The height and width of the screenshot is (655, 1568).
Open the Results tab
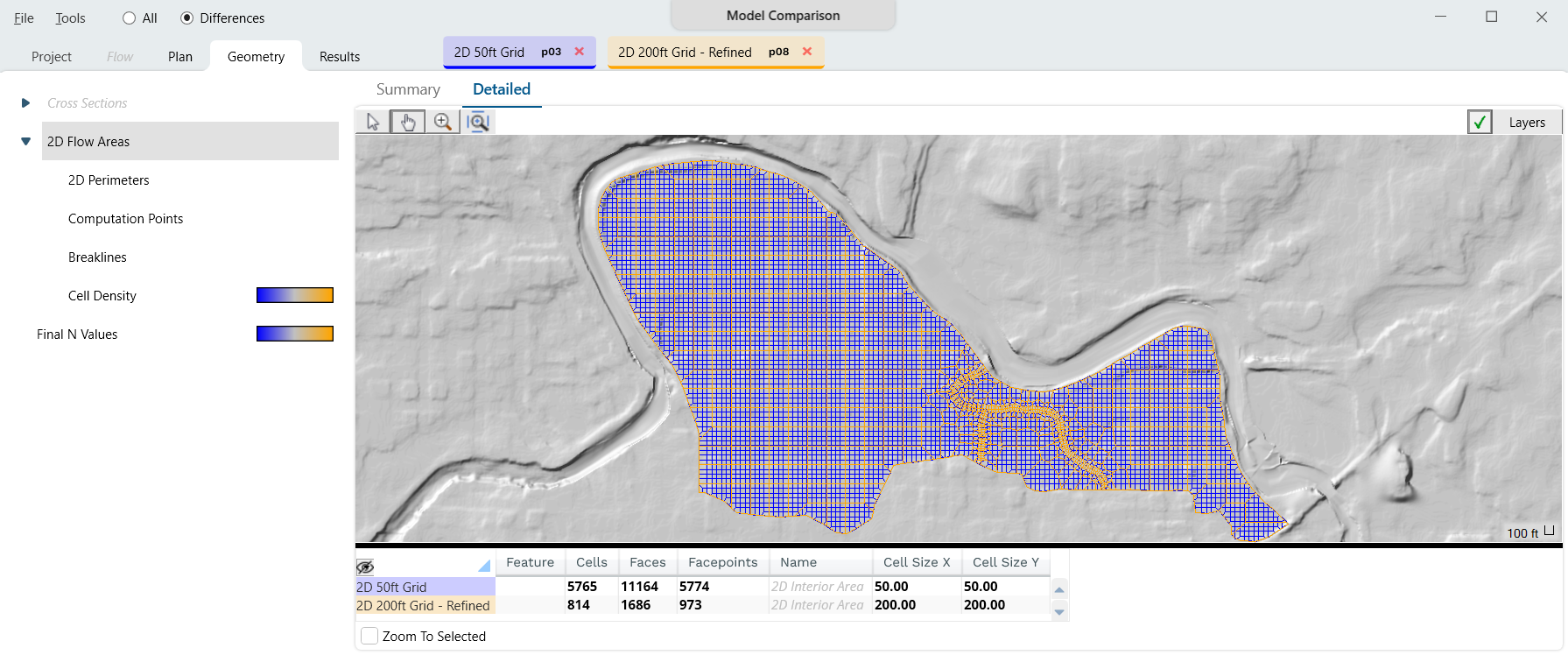point(340,57)
